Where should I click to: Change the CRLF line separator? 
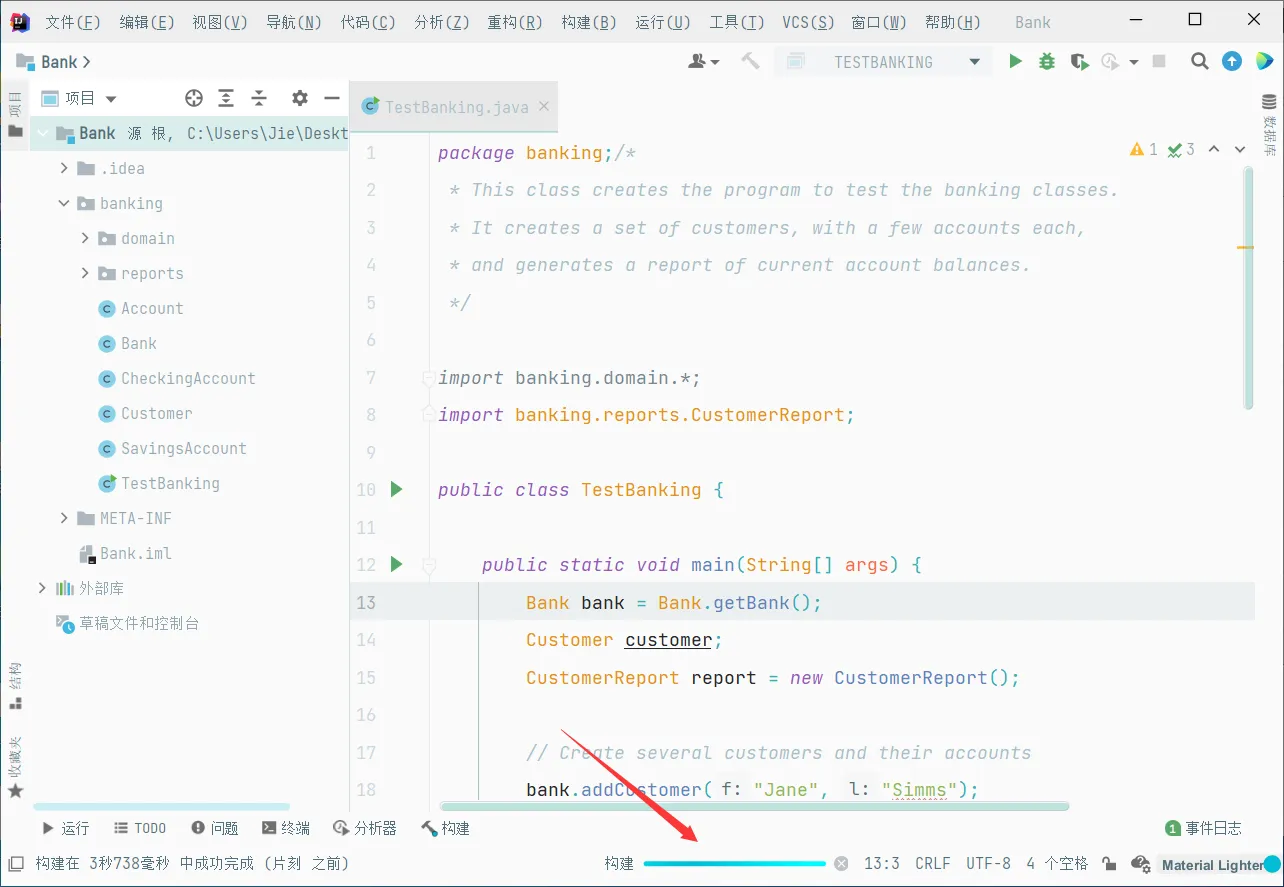click(x=932, y=863)
